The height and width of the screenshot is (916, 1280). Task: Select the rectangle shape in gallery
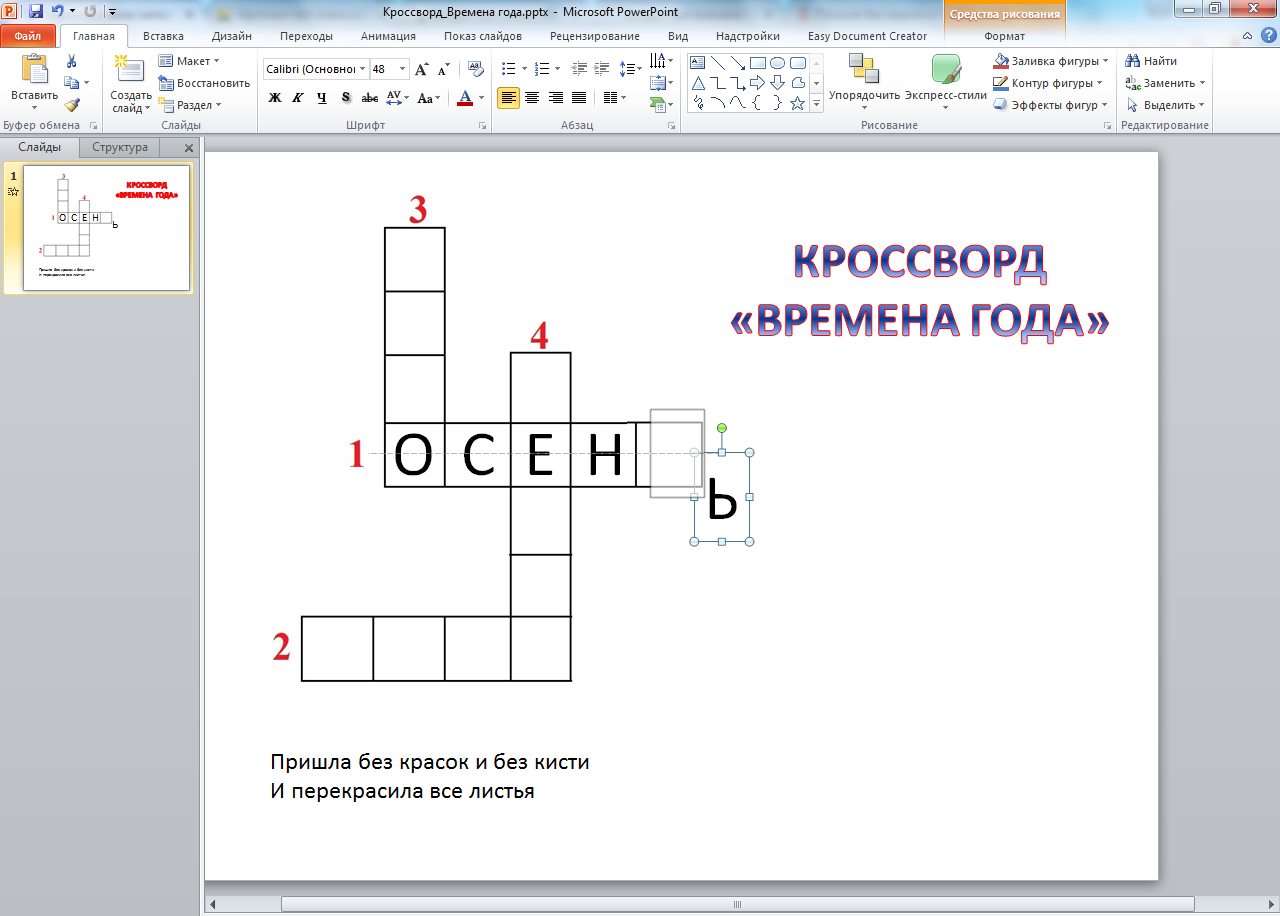pos(757,62)
